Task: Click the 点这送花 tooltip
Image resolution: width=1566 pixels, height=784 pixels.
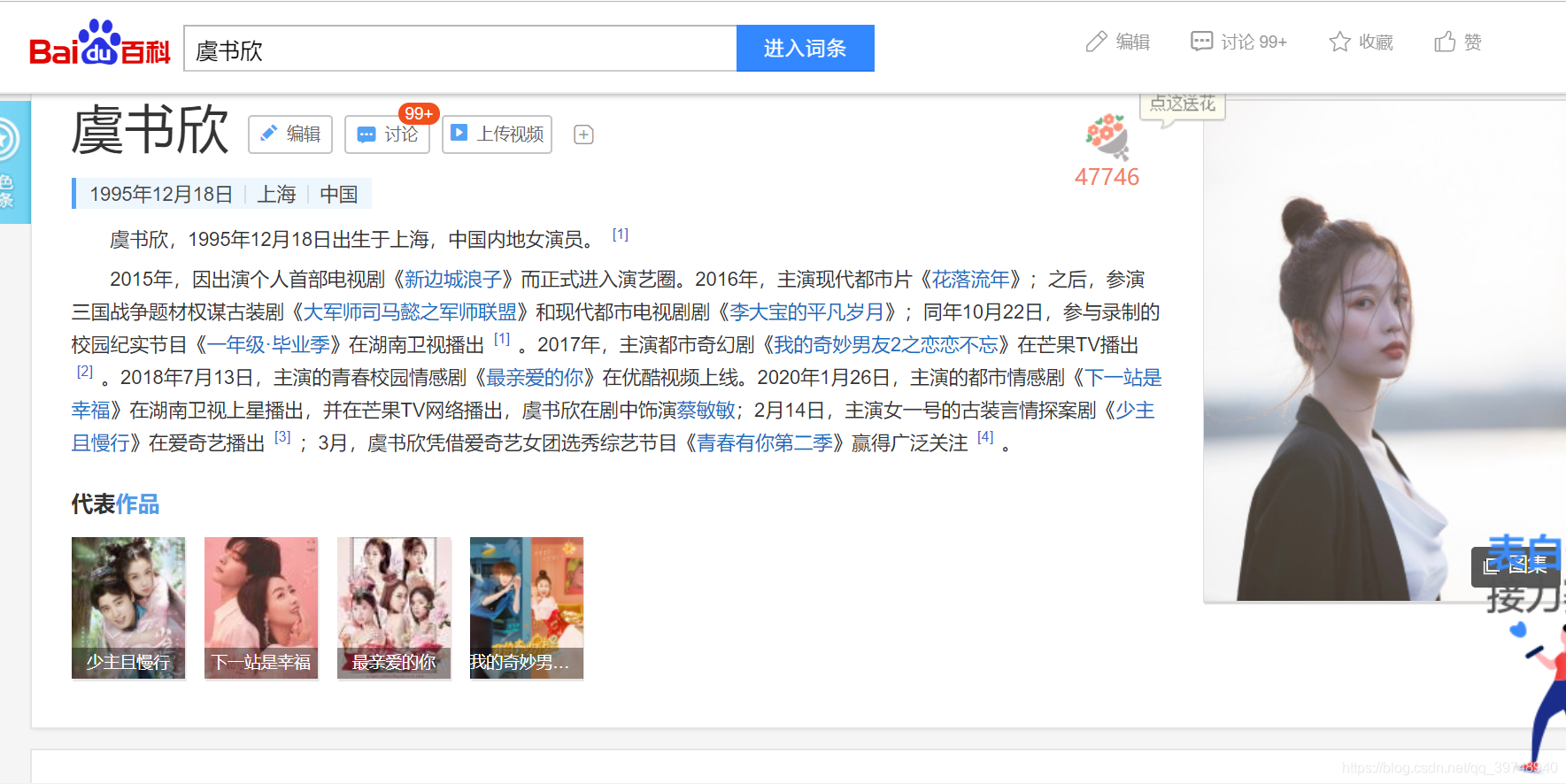Action: 1182,104
